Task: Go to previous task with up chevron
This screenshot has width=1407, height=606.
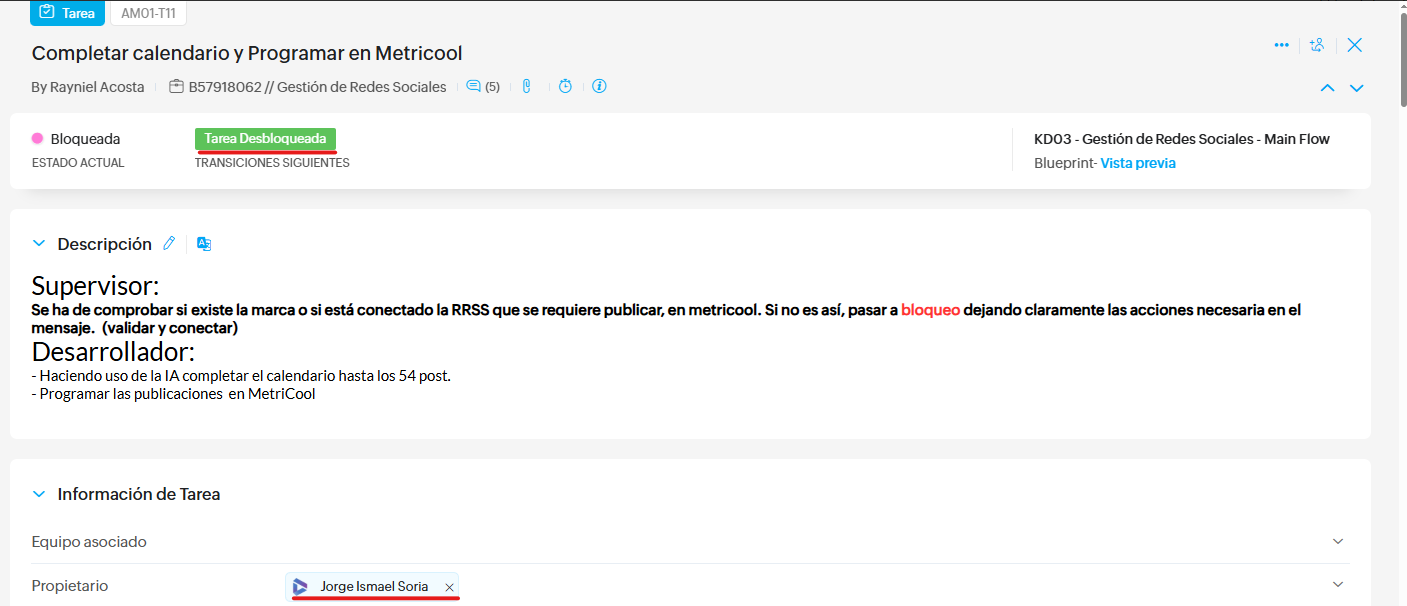Action: click(x=1327, y=88)
